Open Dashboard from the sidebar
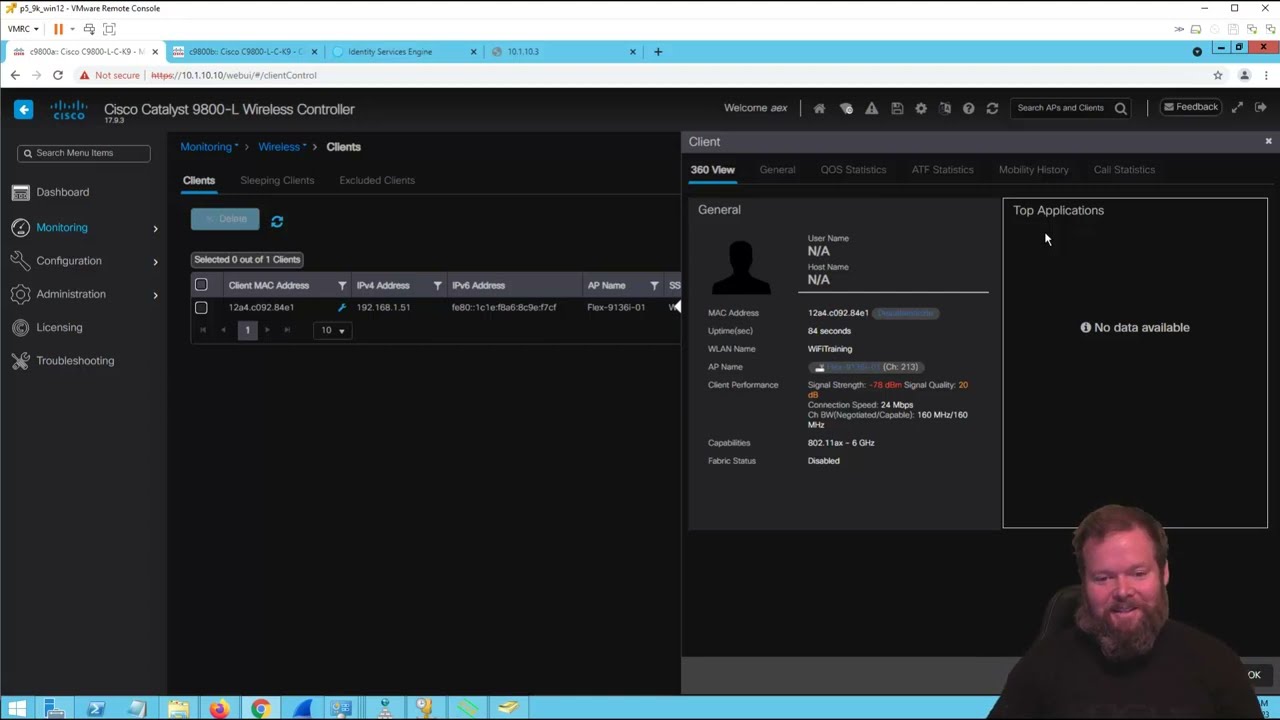The height and width of the screenshot is (720, 1280). [x=62, y=192]
